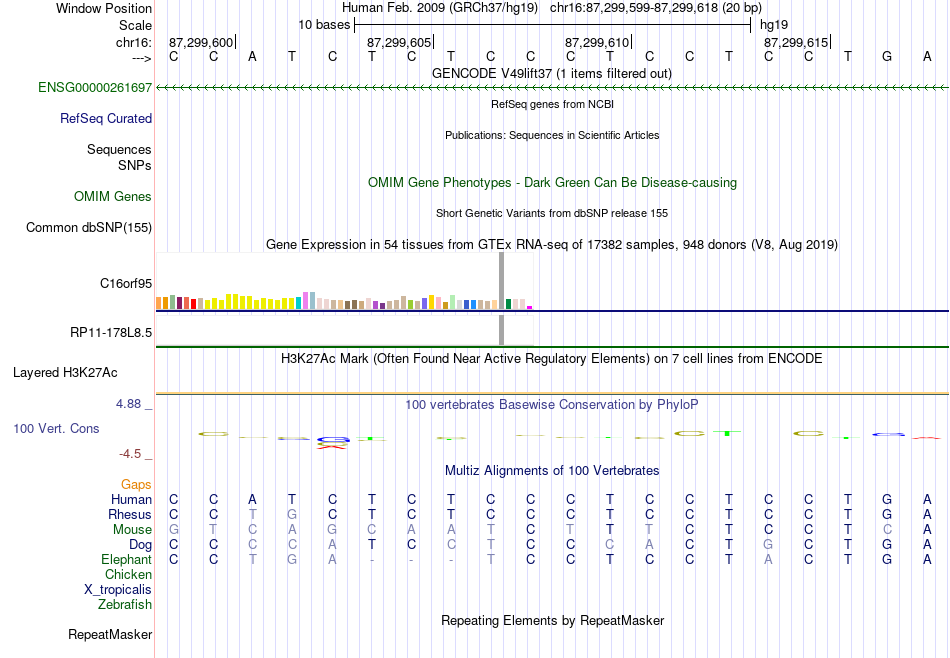This screenshot has height=658, width=950.
Task: Click the Publications: Sequences in Scientific Articles title
Action: tap(552, 135)
